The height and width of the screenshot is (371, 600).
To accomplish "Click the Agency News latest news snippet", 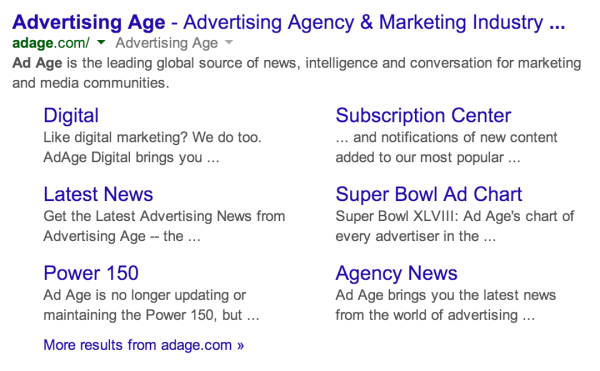I will click(445, 305).
